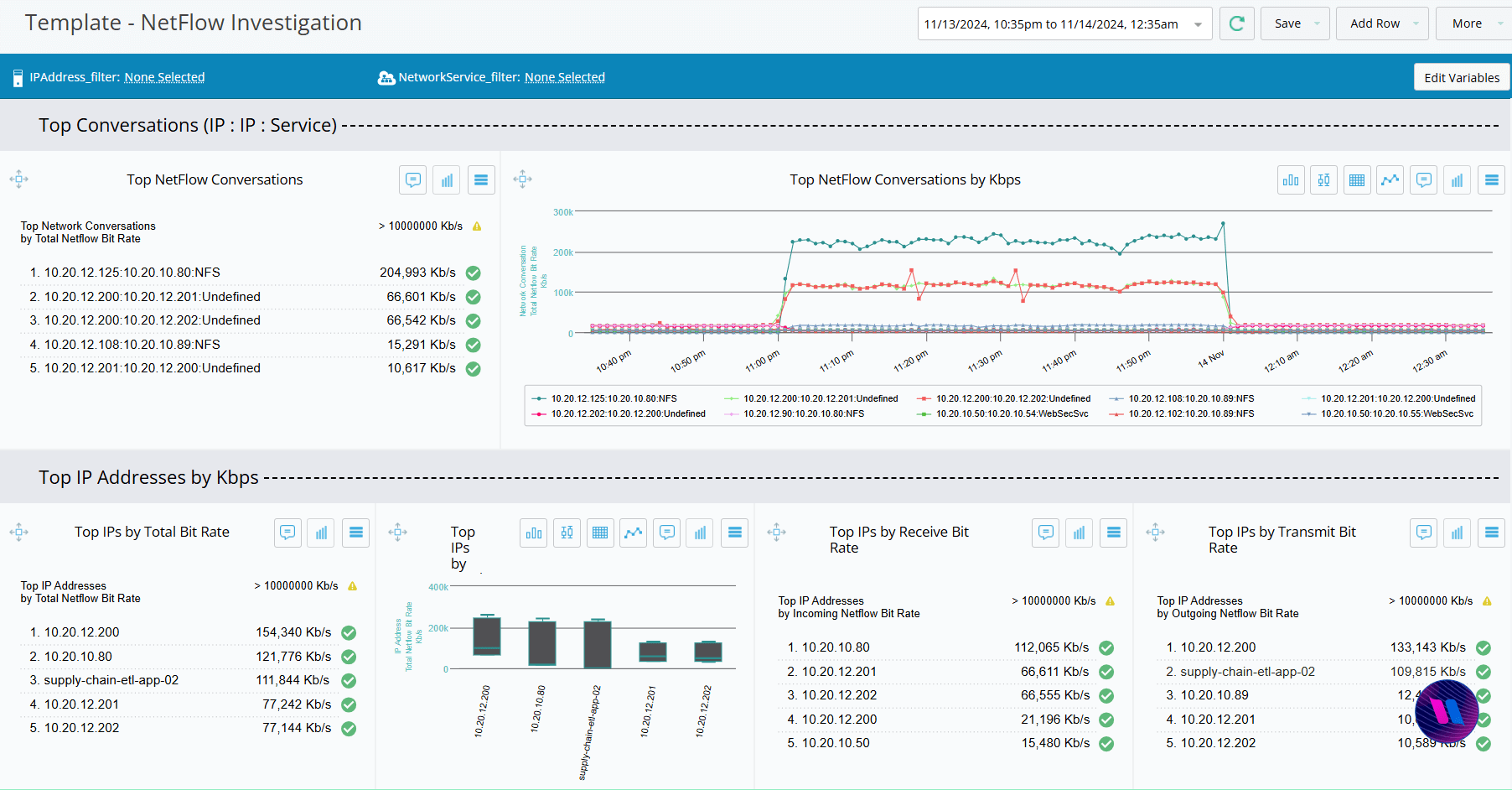Toggle 10.20.10.50:10.20.10.54:WebSecSvc legend series
This screenshot has height=790, width=1512.
pos(1012,414)
